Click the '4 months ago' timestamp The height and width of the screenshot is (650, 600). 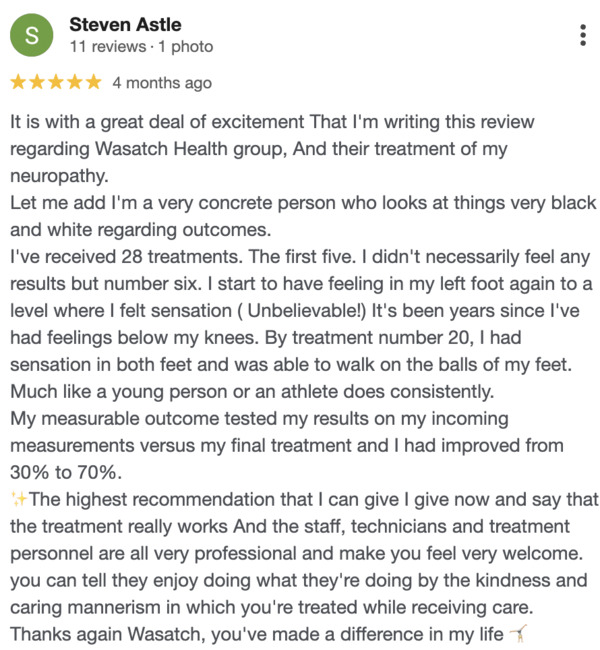162,83
